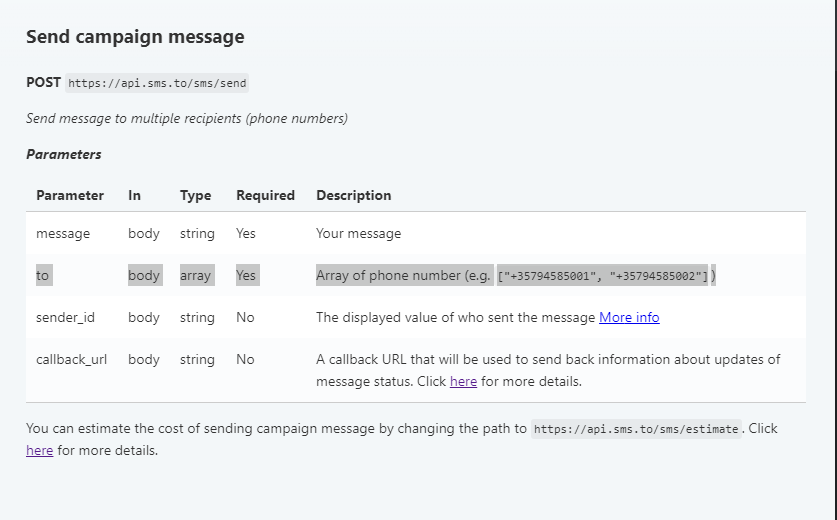This screenshot has height=520, width=837.
Task: Select the callback_url parameter name cell
Action: click(71, 359)
